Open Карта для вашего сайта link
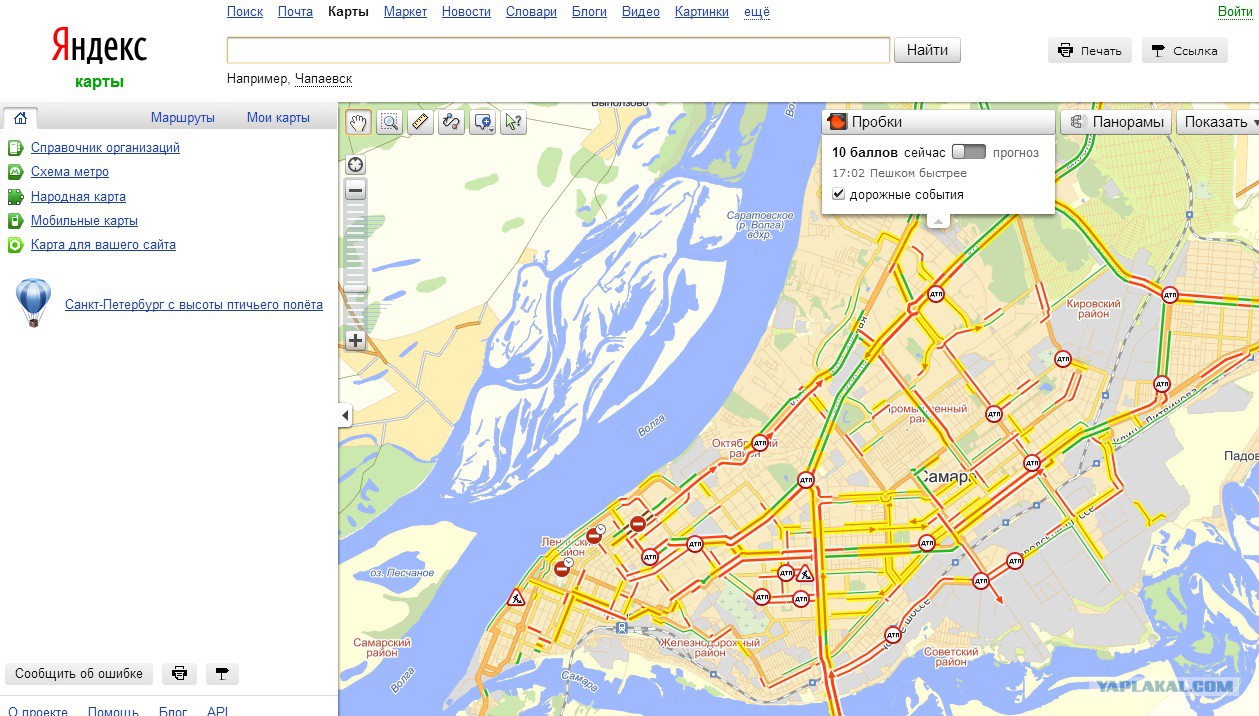This screenshot has height=716, width=1259. click(103, 245)
